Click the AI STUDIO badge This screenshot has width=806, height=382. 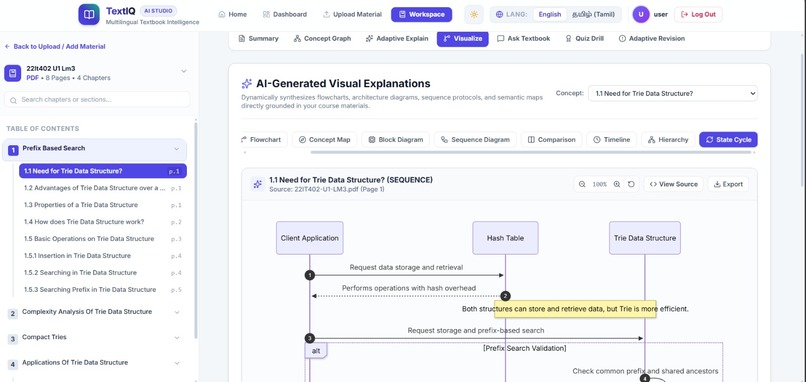(158, 11)
